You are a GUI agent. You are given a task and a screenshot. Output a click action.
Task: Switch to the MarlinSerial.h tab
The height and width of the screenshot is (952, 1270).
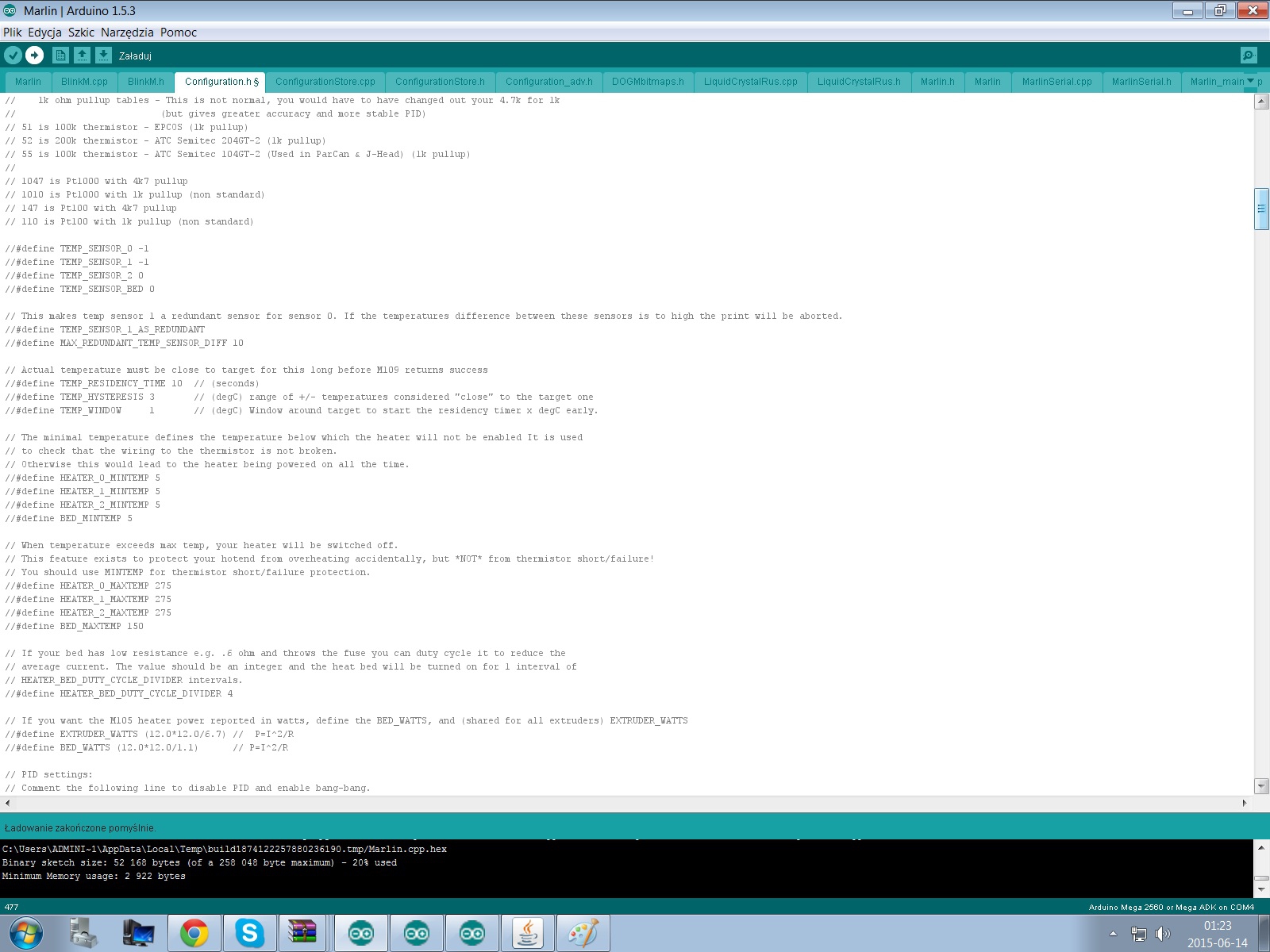(1141, 82)
